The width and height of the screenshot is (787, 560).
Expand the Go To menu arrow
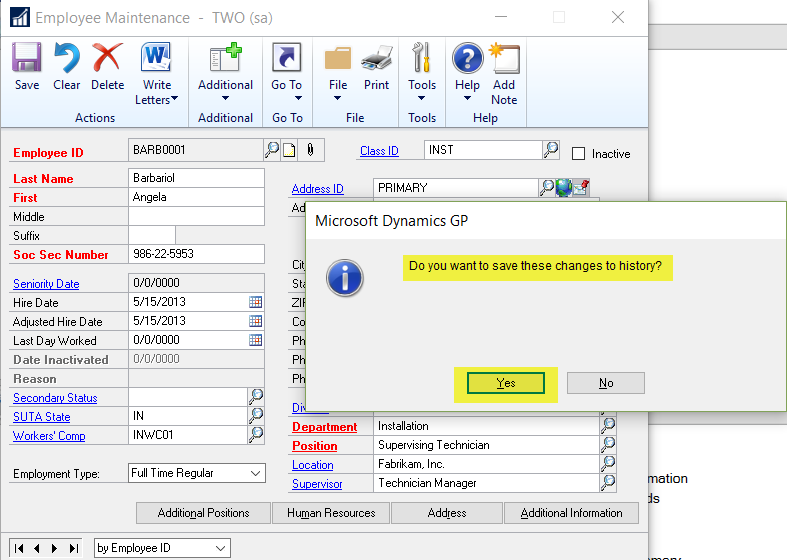298,98
